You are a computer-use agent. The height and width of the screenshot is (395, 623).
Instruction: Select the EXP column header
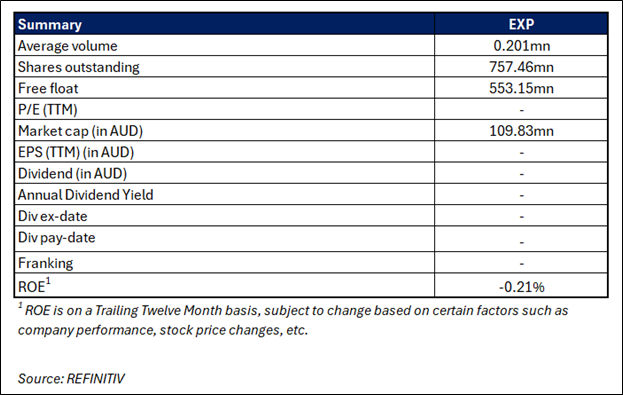click(521, 25)
